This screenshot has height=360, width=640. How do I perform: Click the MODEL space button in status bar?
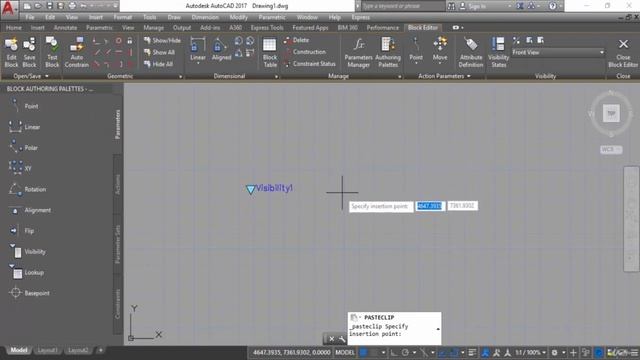(x=345, y=353)
